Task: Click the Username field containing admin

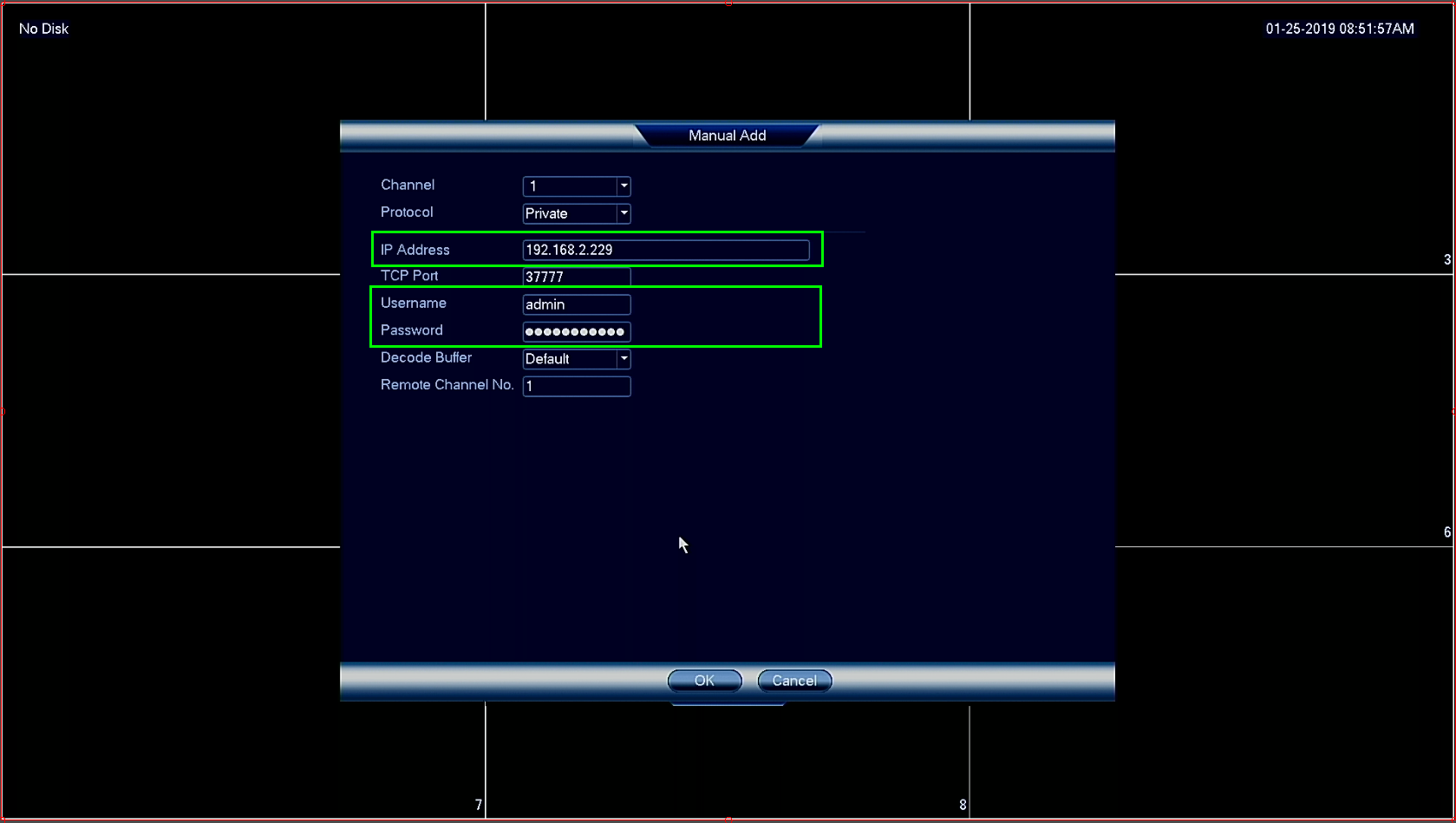Action: tap(577, 304)
